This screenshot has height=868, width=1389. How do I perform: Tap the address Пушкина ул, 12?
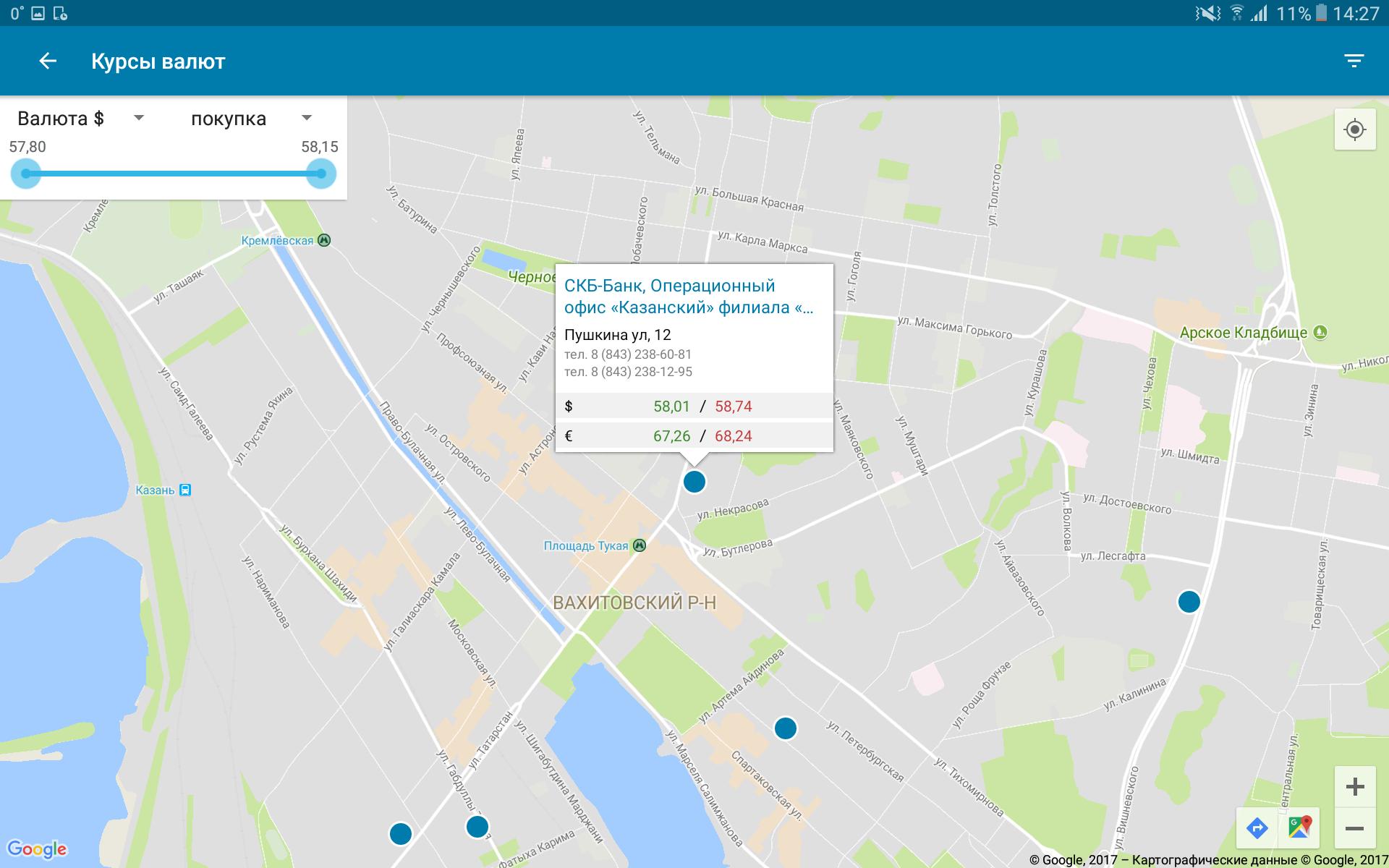point(618,335)
